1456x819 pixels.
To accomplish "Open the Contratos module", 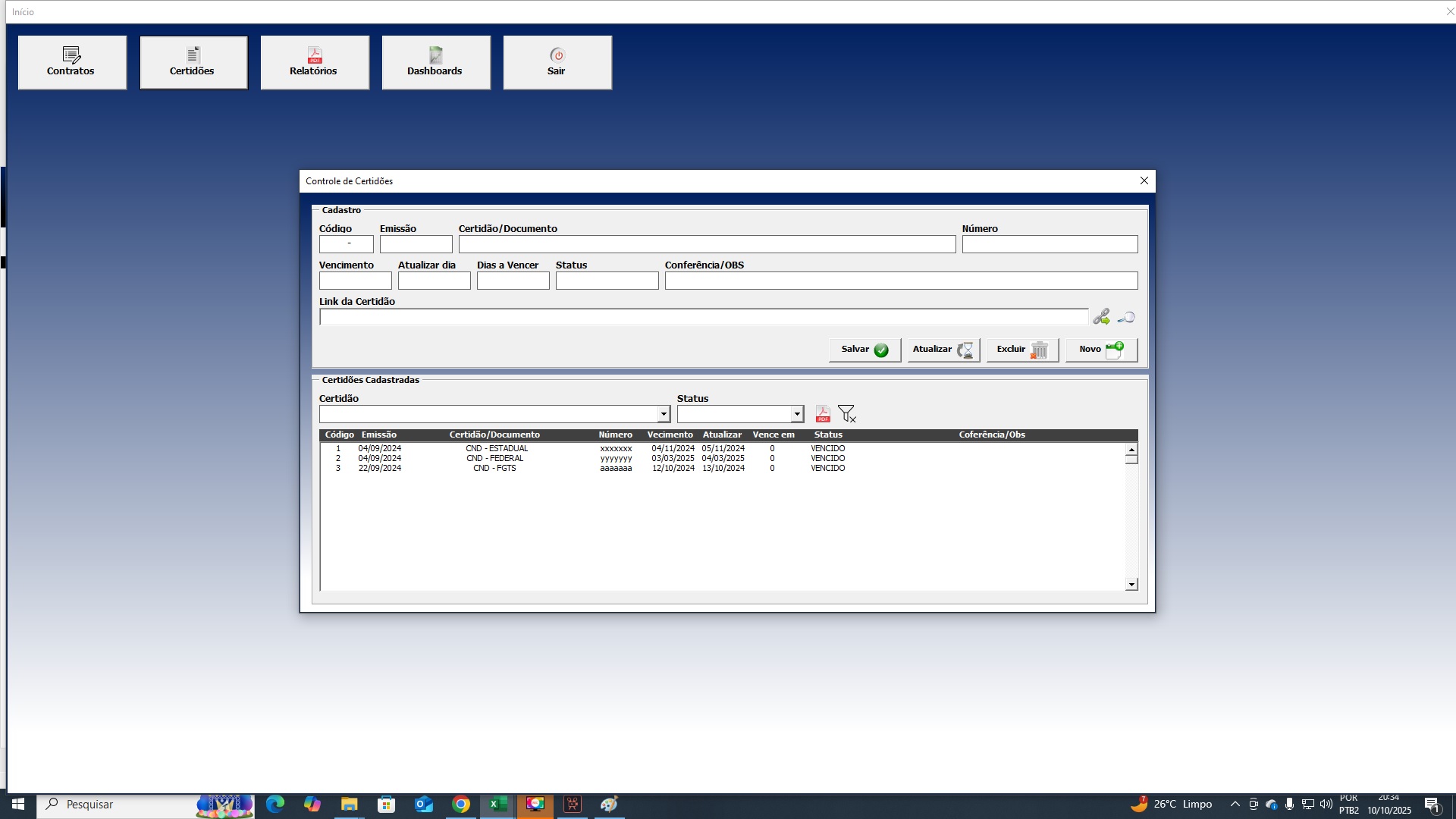I will click(x=72, y=62).
